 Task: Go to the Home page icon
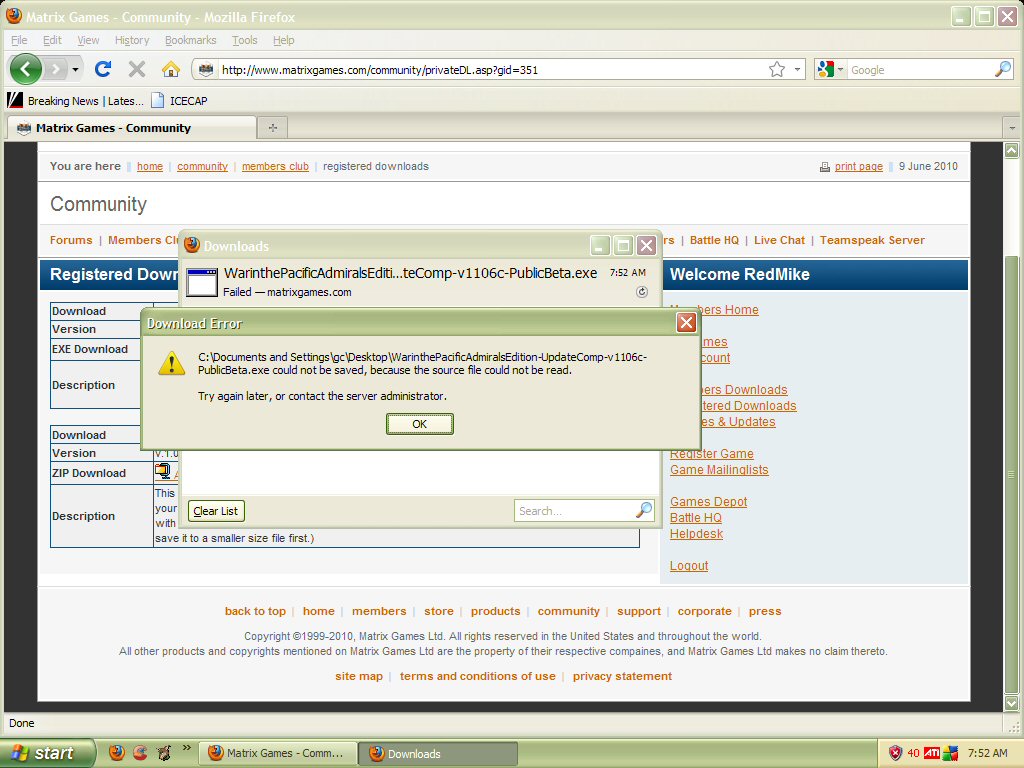[170, 69]
